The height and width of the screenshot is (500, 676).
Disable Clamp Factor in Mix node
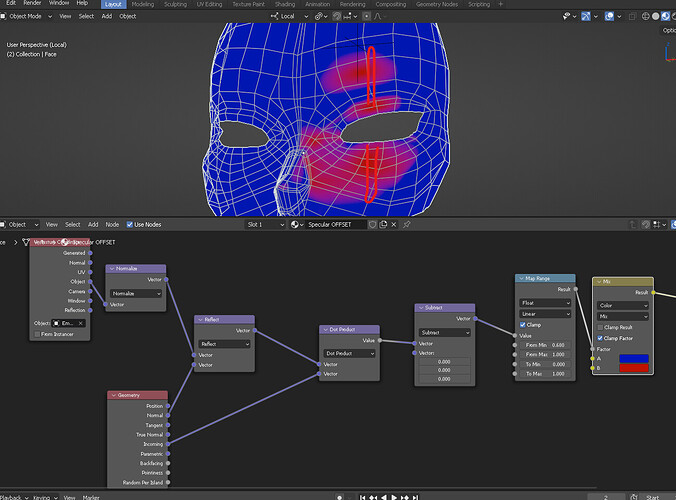click(600, 338)
